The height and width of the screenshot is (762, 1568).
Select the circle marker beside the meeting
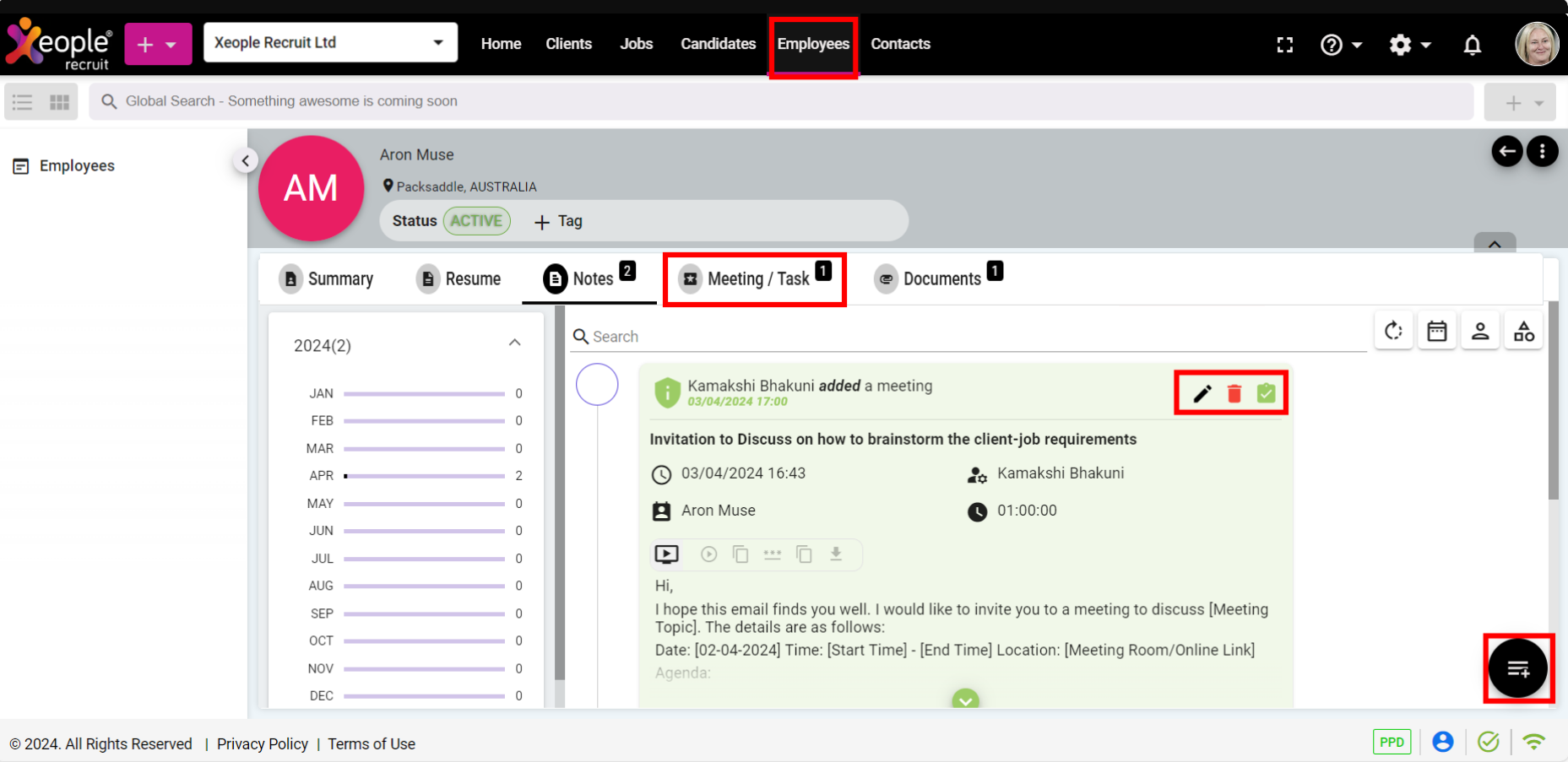(597, 385)
